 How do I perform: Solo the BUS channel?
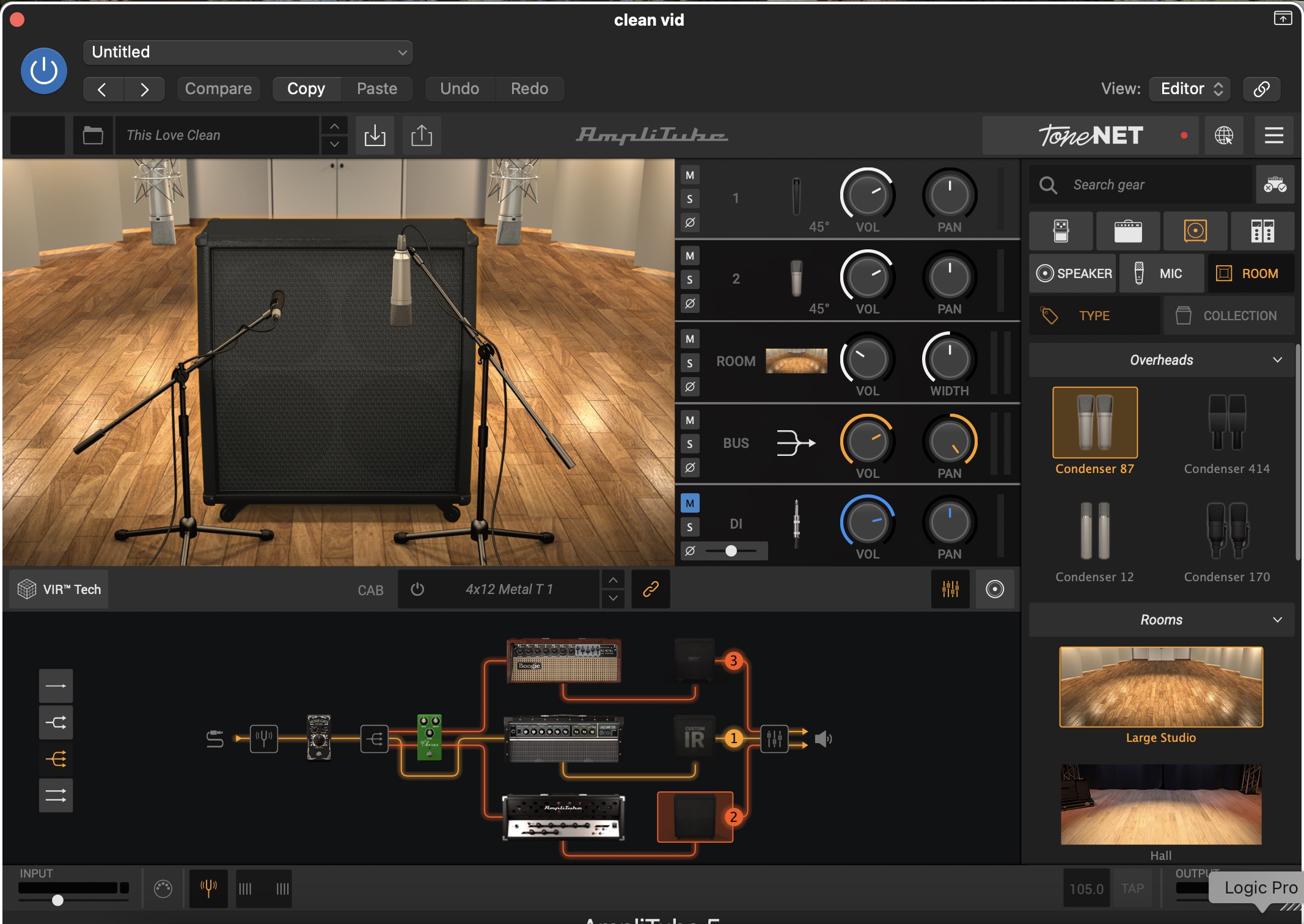tap(690, 444)
